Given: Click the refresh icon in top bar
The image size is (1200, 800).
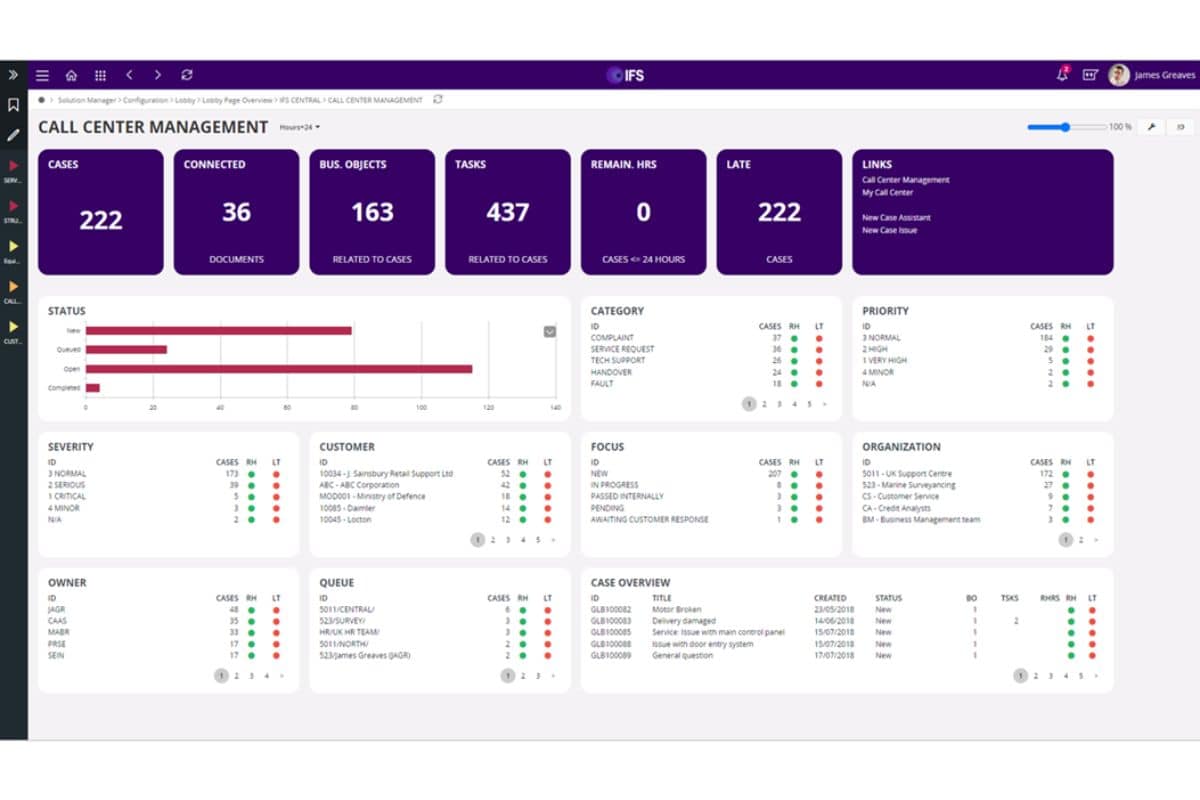Looking at the screenshot, I should (187, 75).
